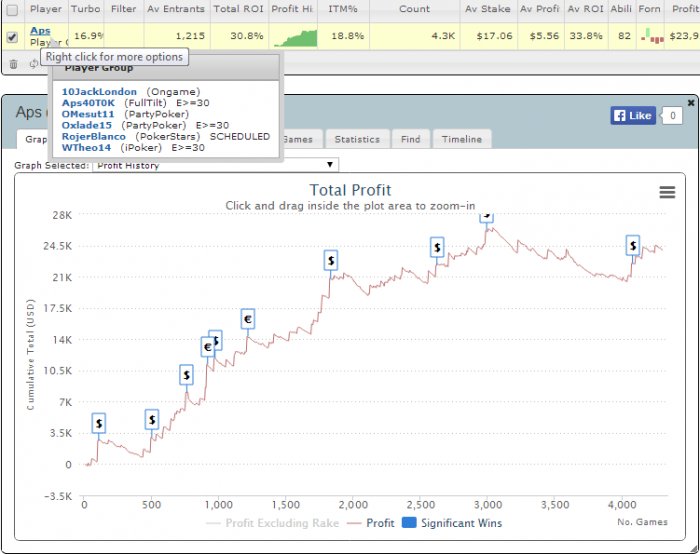This screenshot has height=554, width=700.
Task: Close the Aps player panel
Action: (691, 102)
